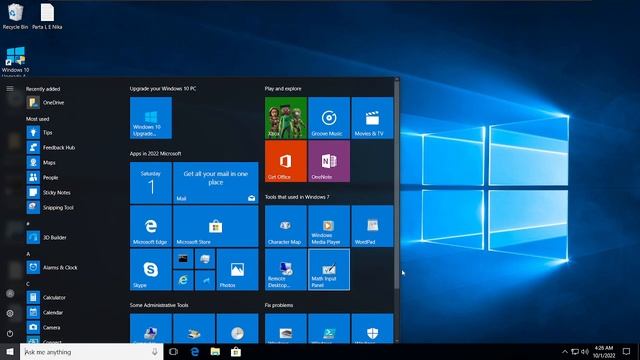Screen dimensions: 640x360
Task: Open the WordPad tile
Action: pos(372,226)
